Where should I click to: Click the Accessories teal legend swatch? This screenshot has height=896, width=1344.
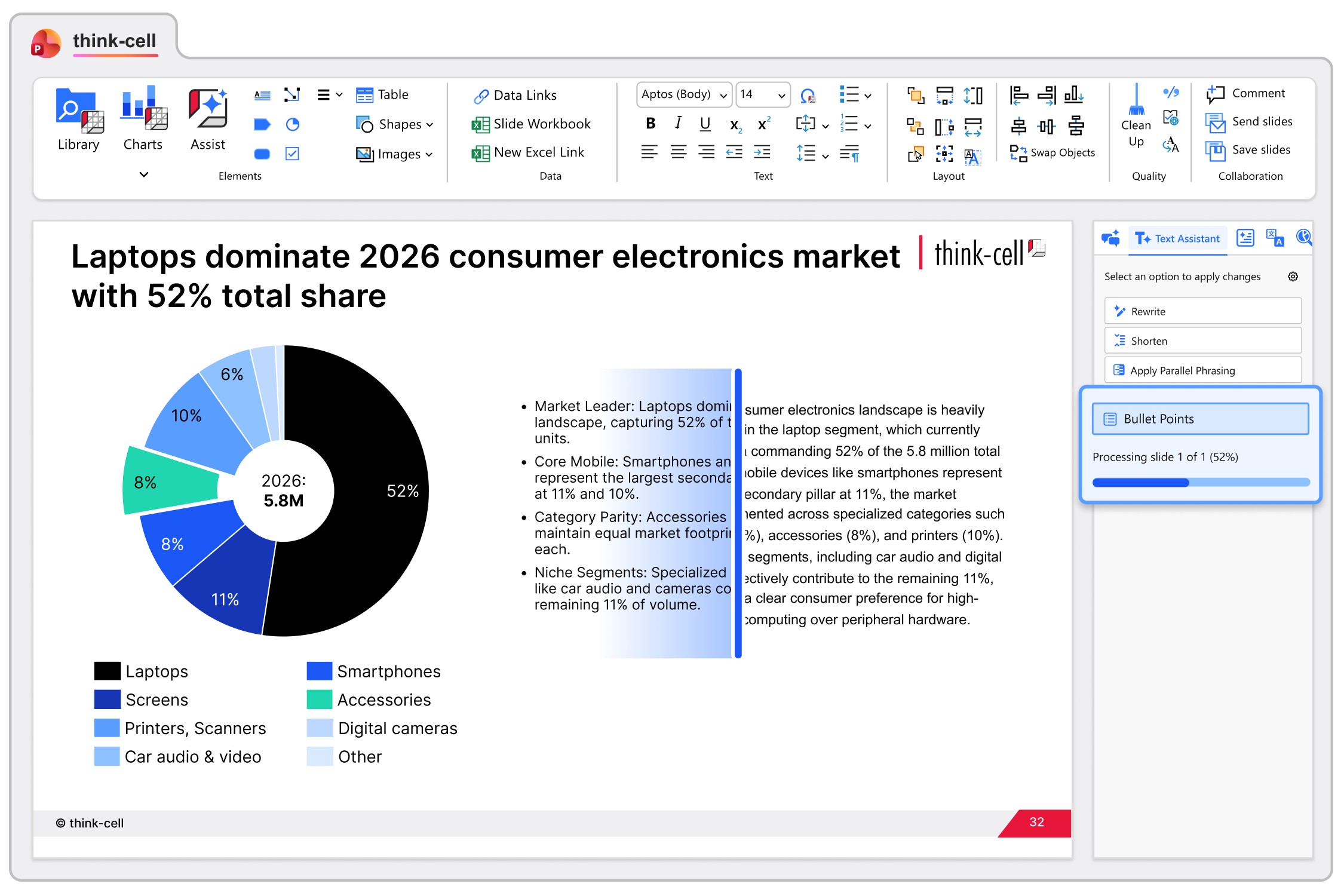pos(319,699)
